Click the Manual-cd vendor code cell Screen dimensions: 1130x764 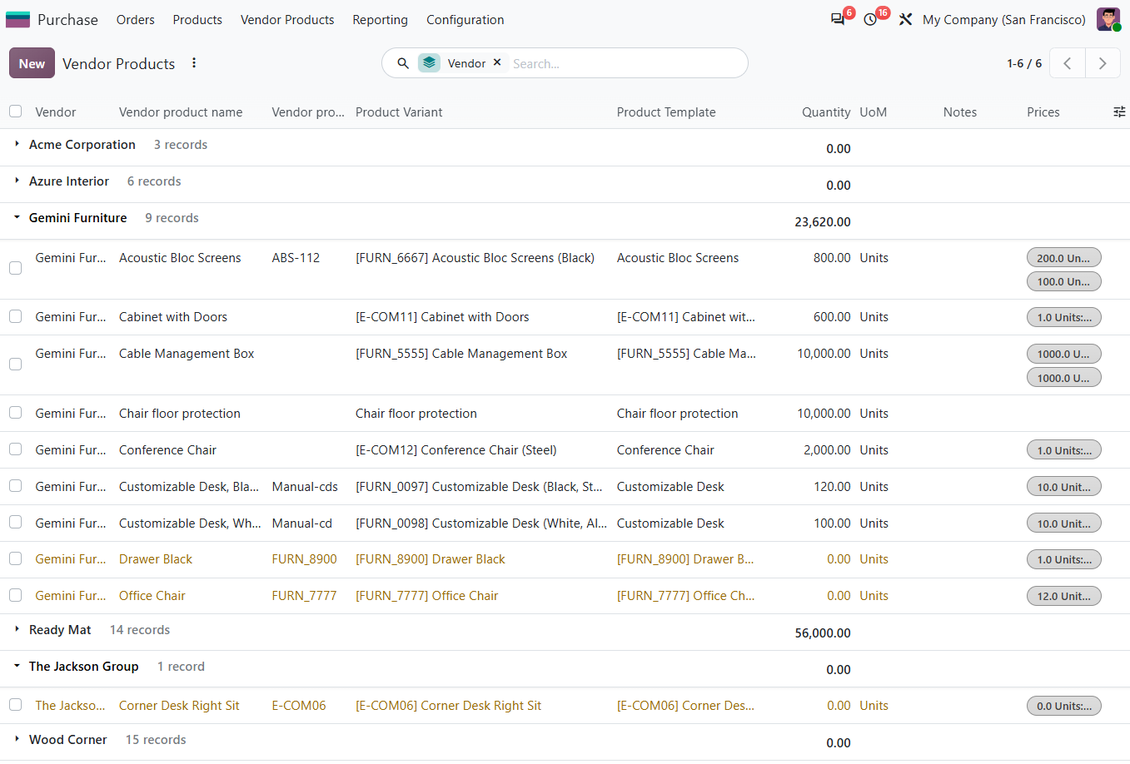coord(302,524)
